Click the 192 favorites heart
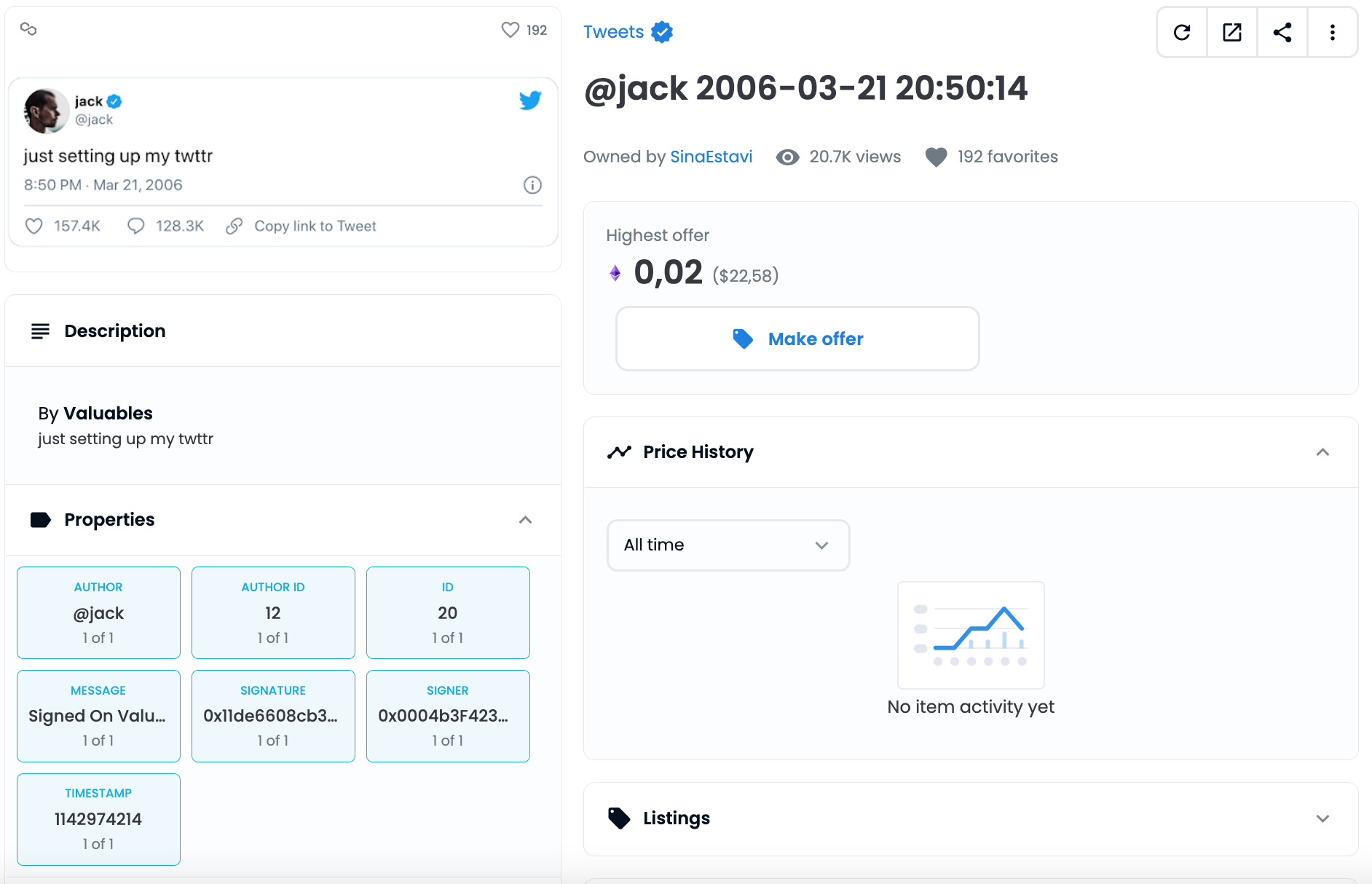The width and height of the screenshot is (1372, 884). 936,157
